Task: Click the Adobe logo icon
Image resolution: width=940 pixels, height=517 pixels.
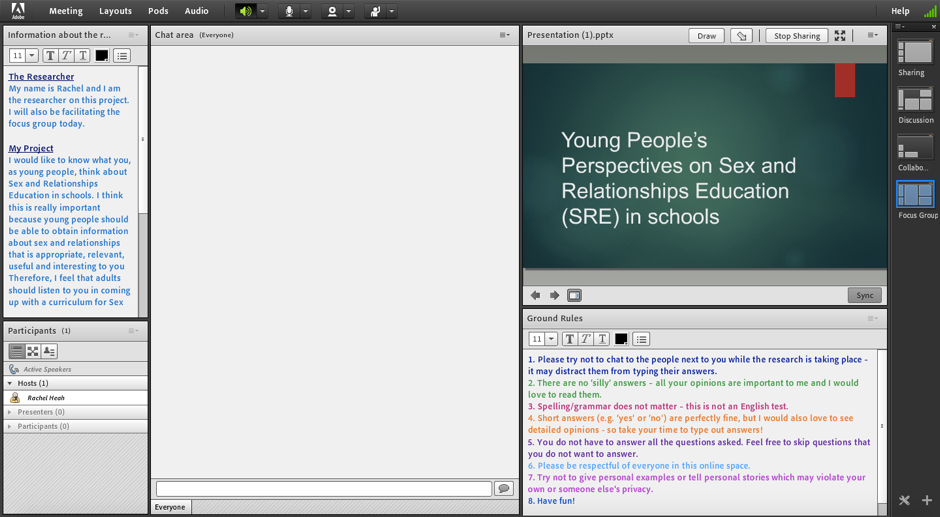Action: (18, 10)
